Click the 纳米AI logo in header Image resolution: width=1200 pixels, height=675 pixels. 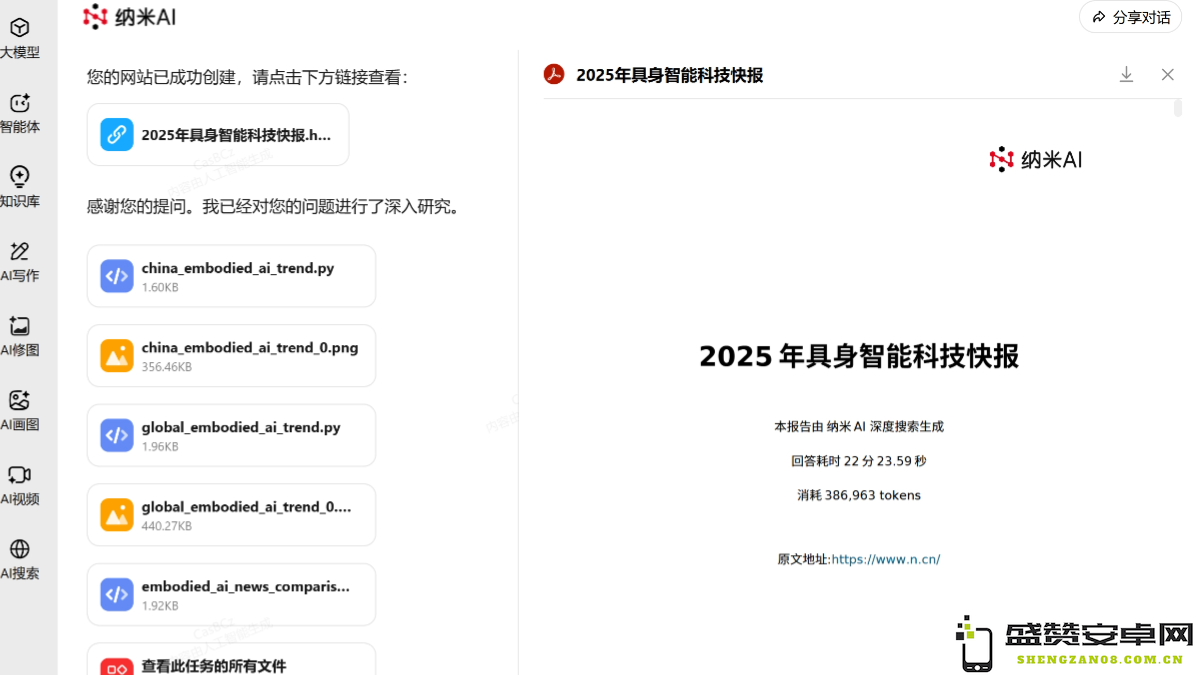point(129,16)
